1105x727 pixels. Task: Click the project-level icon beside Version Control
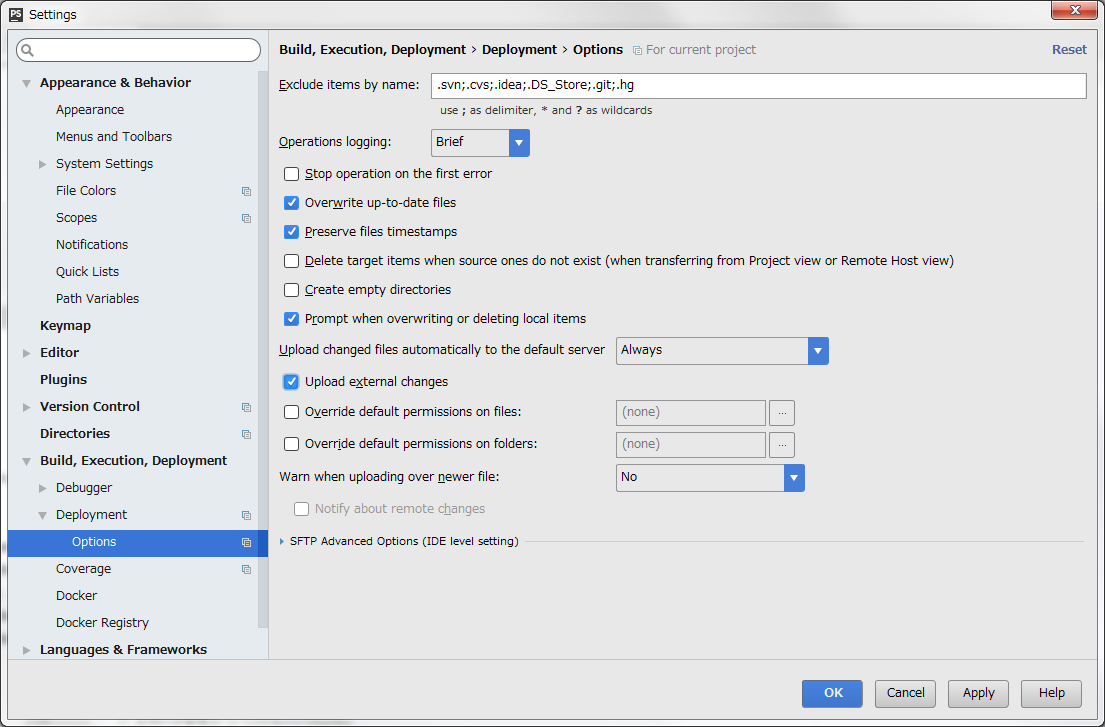[x=246, y=407]
